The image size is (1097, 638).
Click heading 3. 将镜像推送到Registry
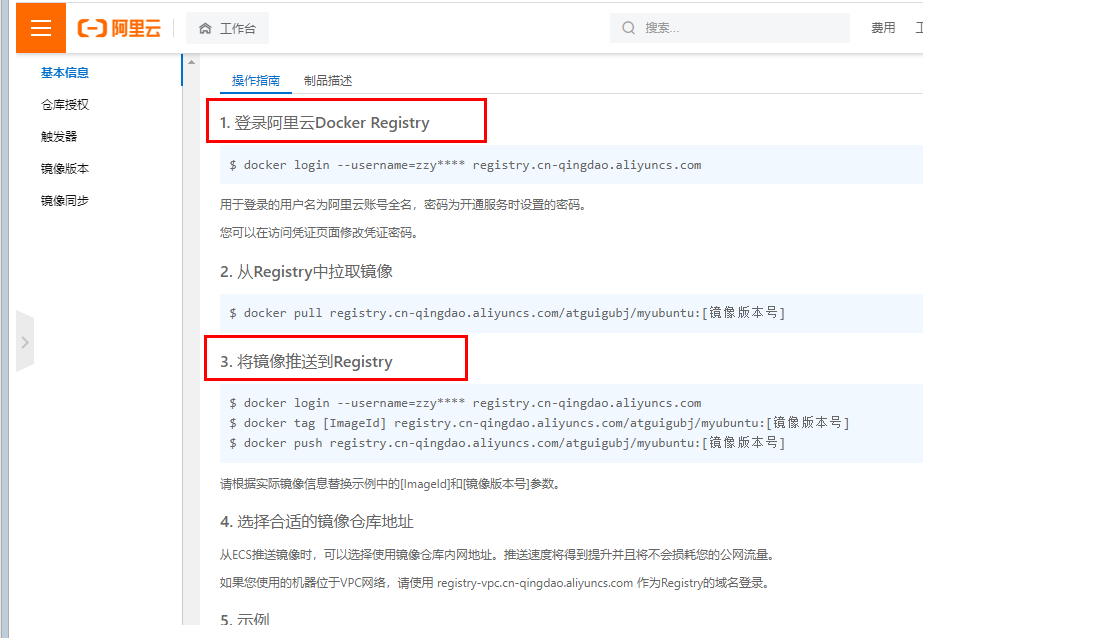[x=306, y=362]
